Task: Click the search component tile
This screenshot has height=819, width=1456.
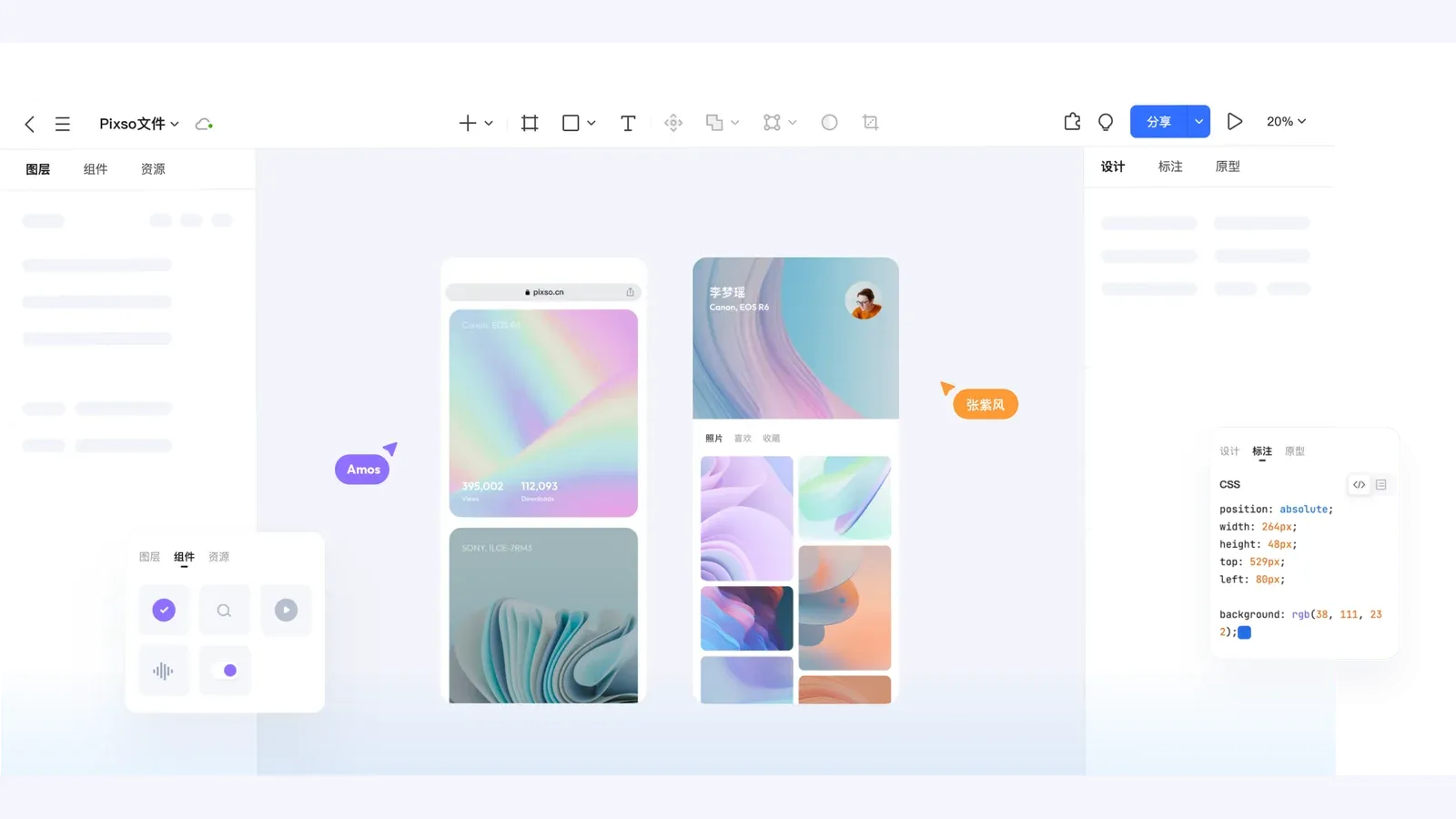Action: 225,610
